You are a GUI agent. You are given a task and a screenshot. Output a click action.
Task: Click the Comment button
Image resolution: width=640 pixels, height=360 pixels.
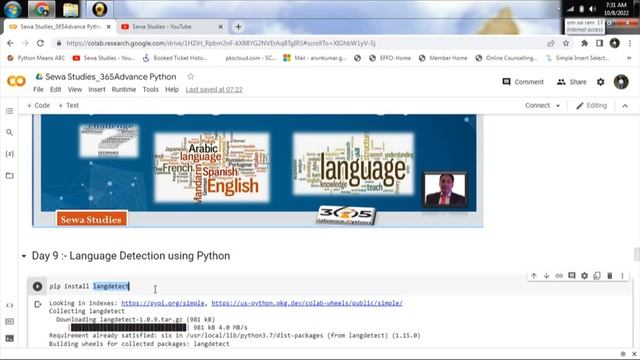click(x=523, y=82)
